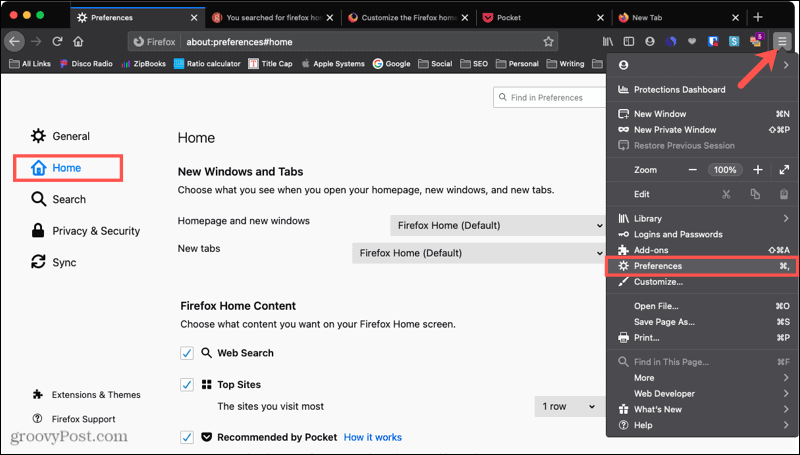Image resolution: width=800 pixels, height=455 pixels.
Task: Close the Pocket tab
Action: pyautogui.click(x=601, y=17)
